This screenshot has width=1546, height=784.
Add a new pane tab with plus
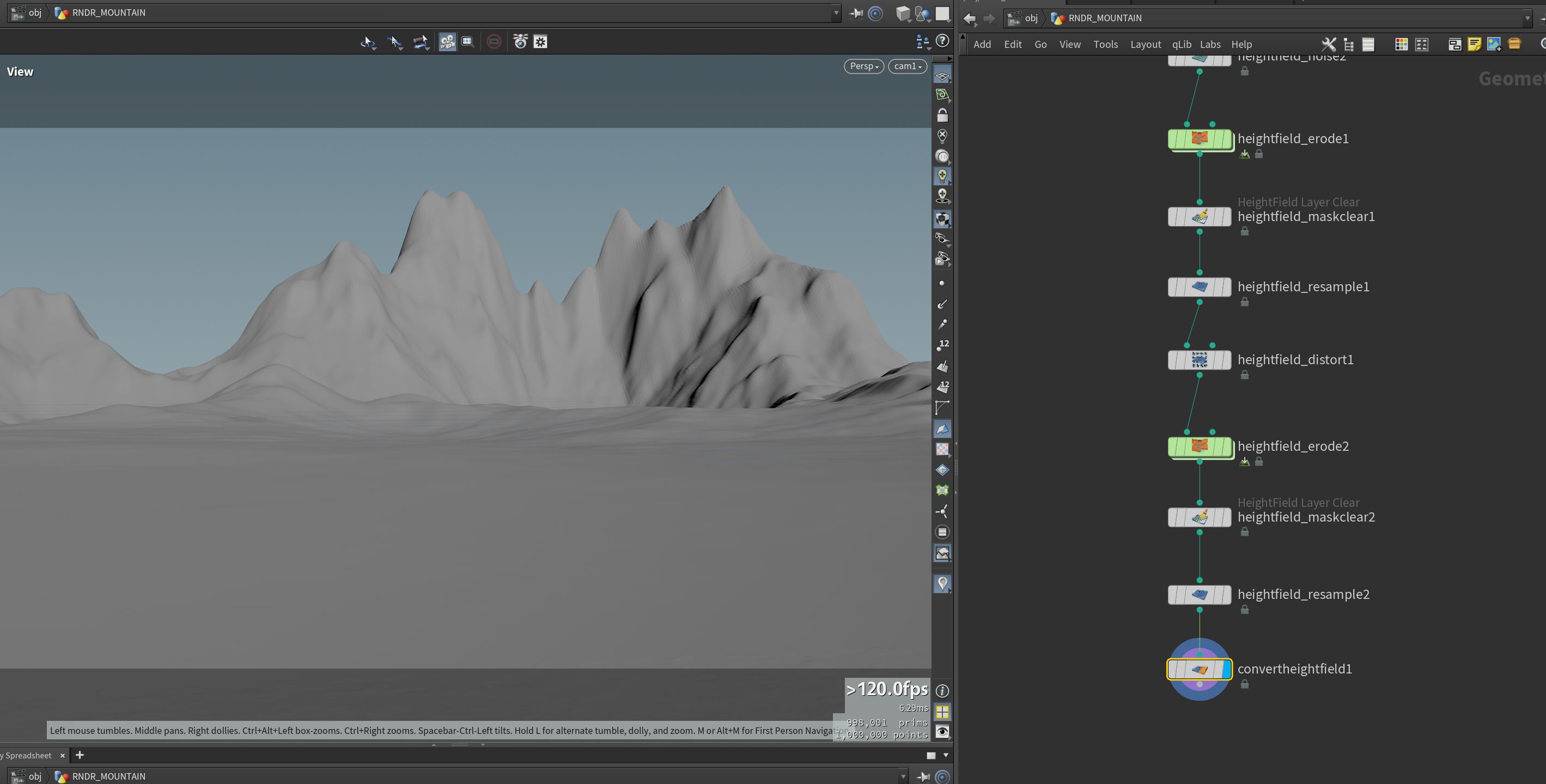pos(80,755)
